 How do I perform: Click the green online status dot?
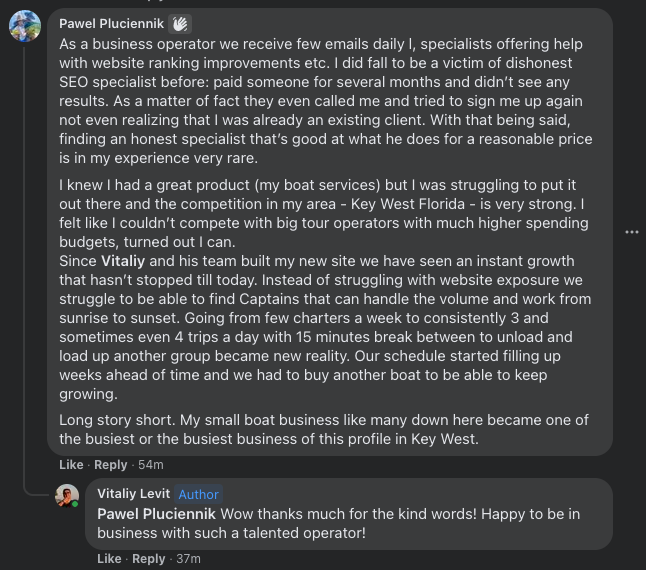[75, 503]
